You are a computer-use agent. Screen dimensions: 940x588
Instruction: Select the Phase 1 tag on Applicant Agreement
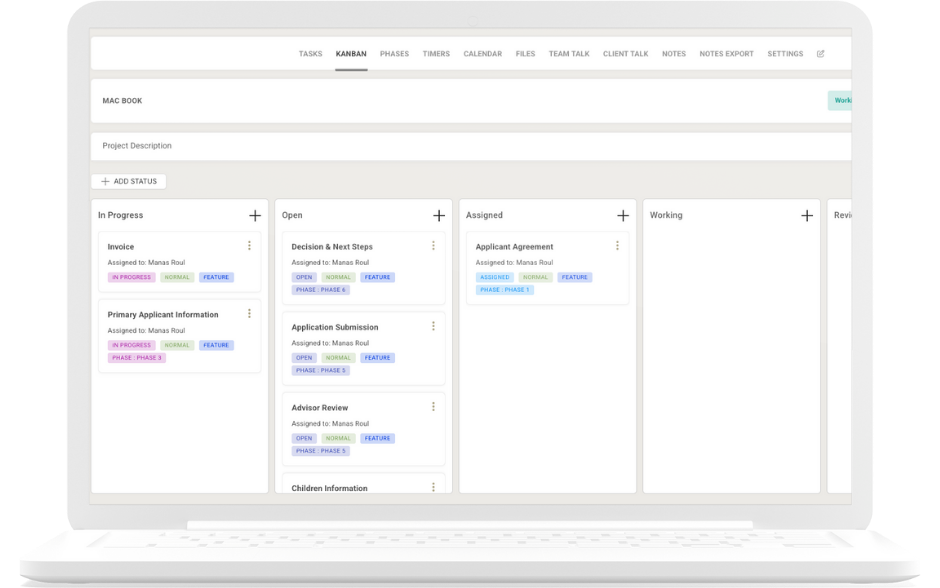505,290
